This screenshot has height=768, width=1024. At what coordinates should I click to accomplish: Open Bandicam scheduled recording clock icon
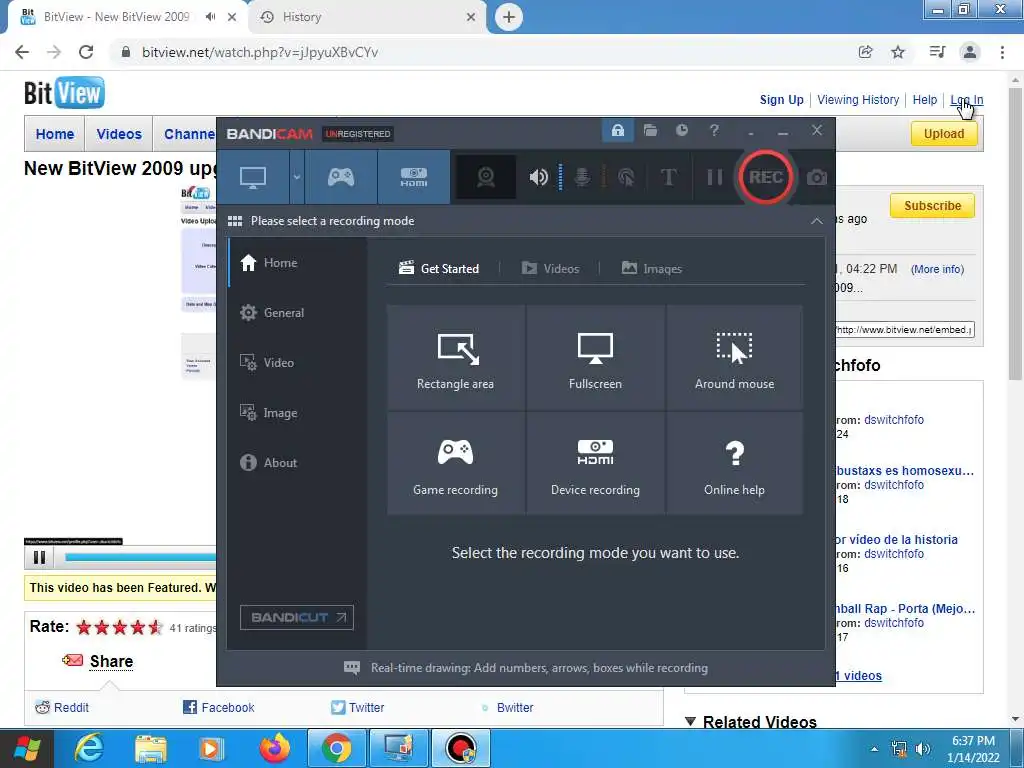point(682,131)
